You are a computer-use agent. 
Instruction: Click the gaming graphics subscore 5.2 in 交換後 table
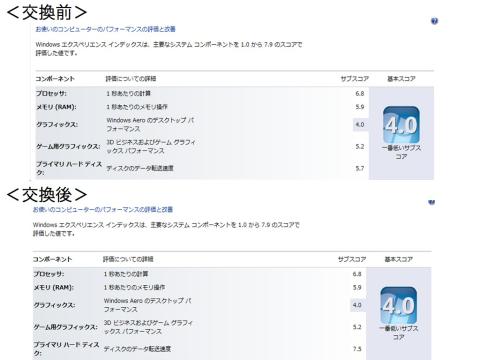[x=357, y=327]
